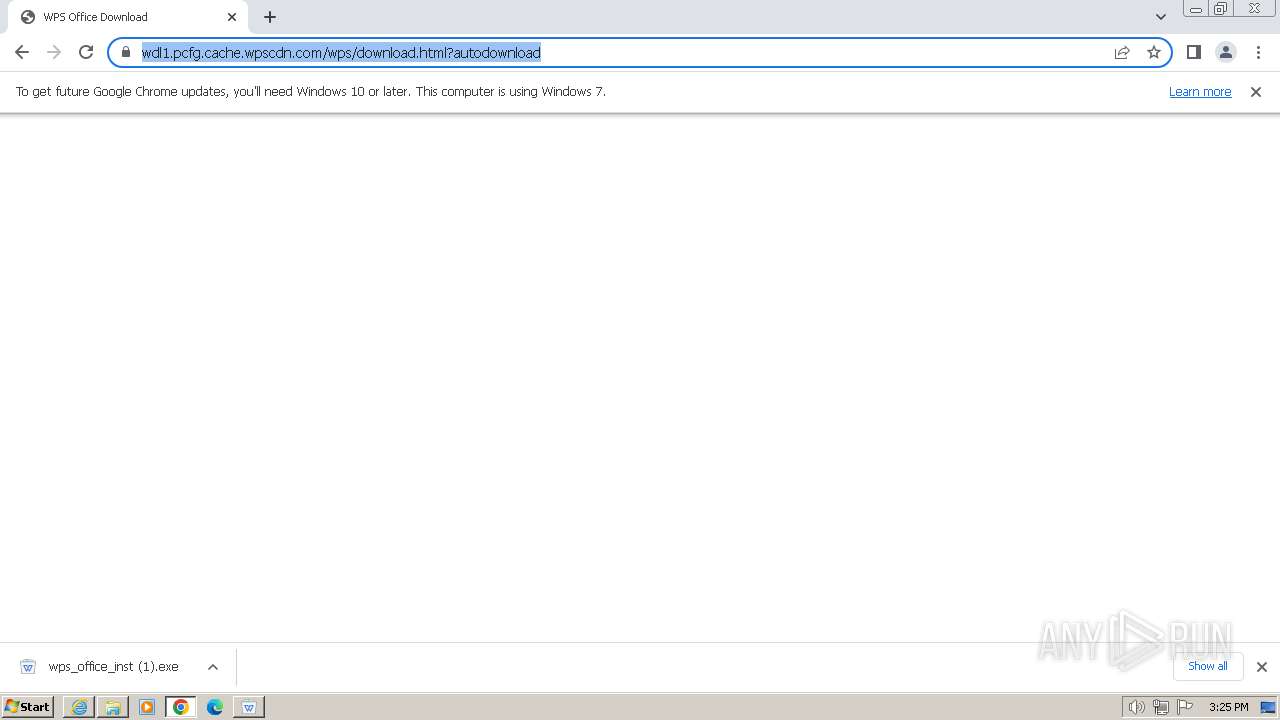Open Chrome three-dot menu
This screenshot has width=1280, height=720.
coord(1258,52)
